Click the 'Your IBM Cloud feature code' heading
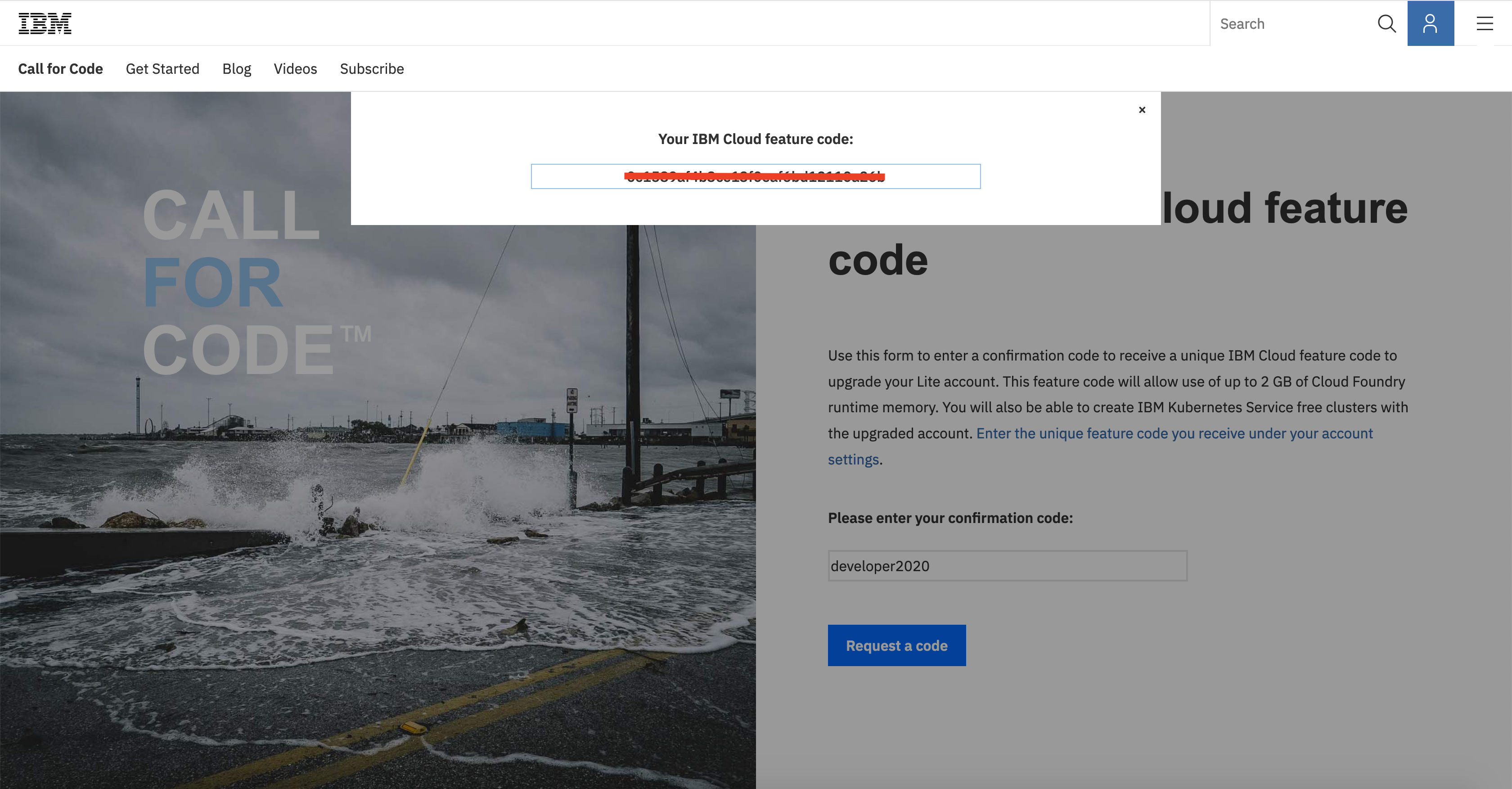1512x789 pixels. pyautogui.click(x=756, y=139)
